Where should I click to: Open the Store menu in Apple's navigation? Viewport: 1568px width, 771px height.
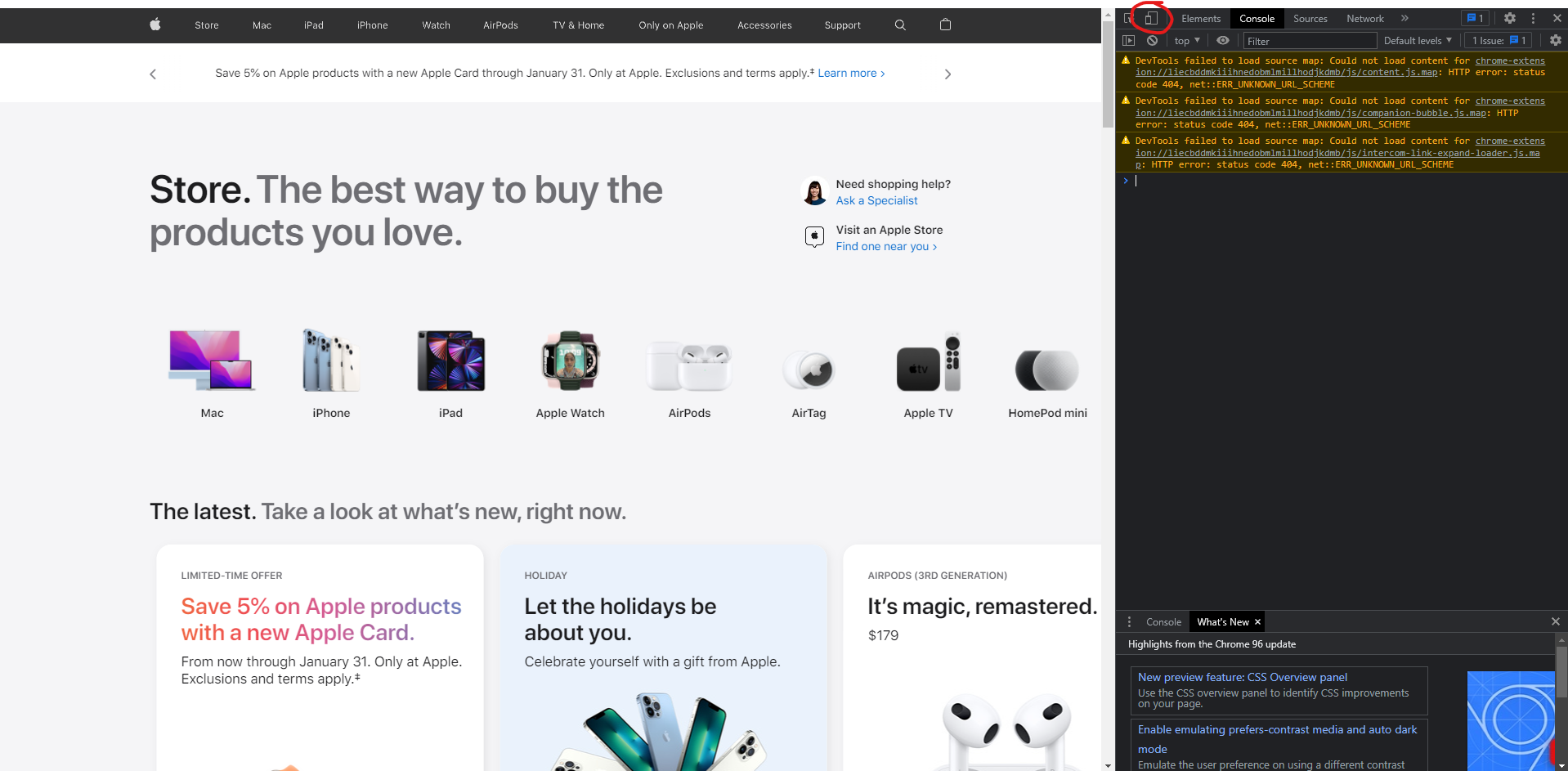tap(207, 25)
